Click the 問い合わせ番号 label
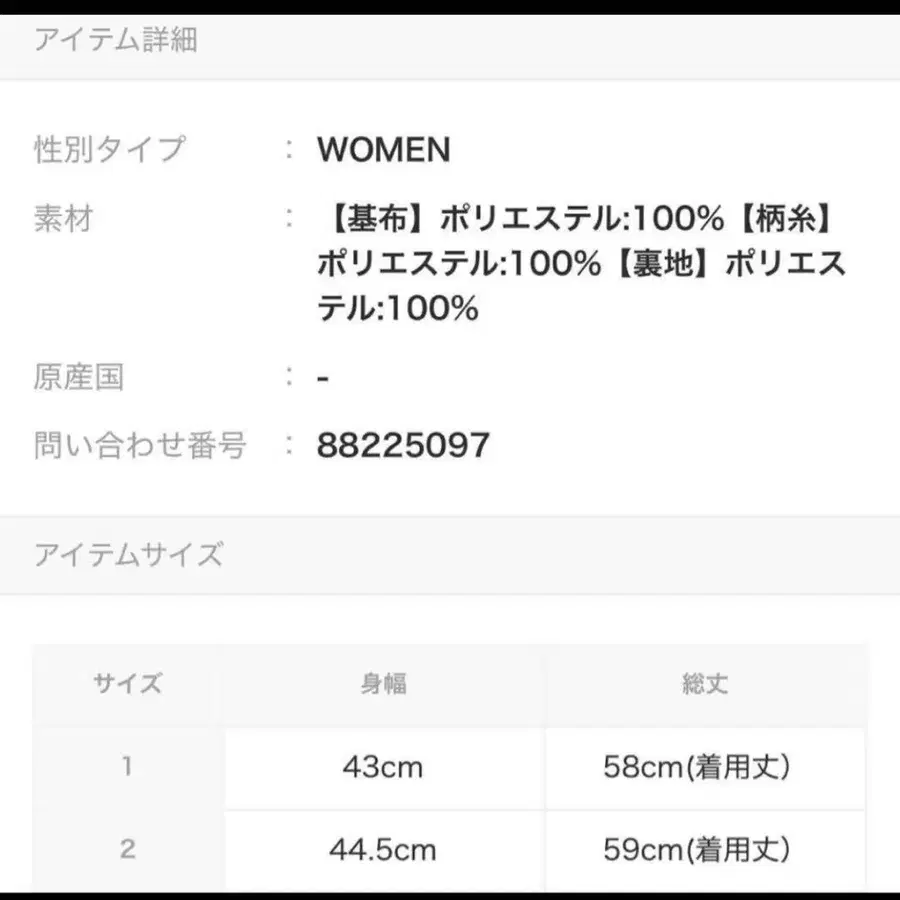Image resolution: width=900 pixels, height=900 pixels. click(x=140, y=445)
